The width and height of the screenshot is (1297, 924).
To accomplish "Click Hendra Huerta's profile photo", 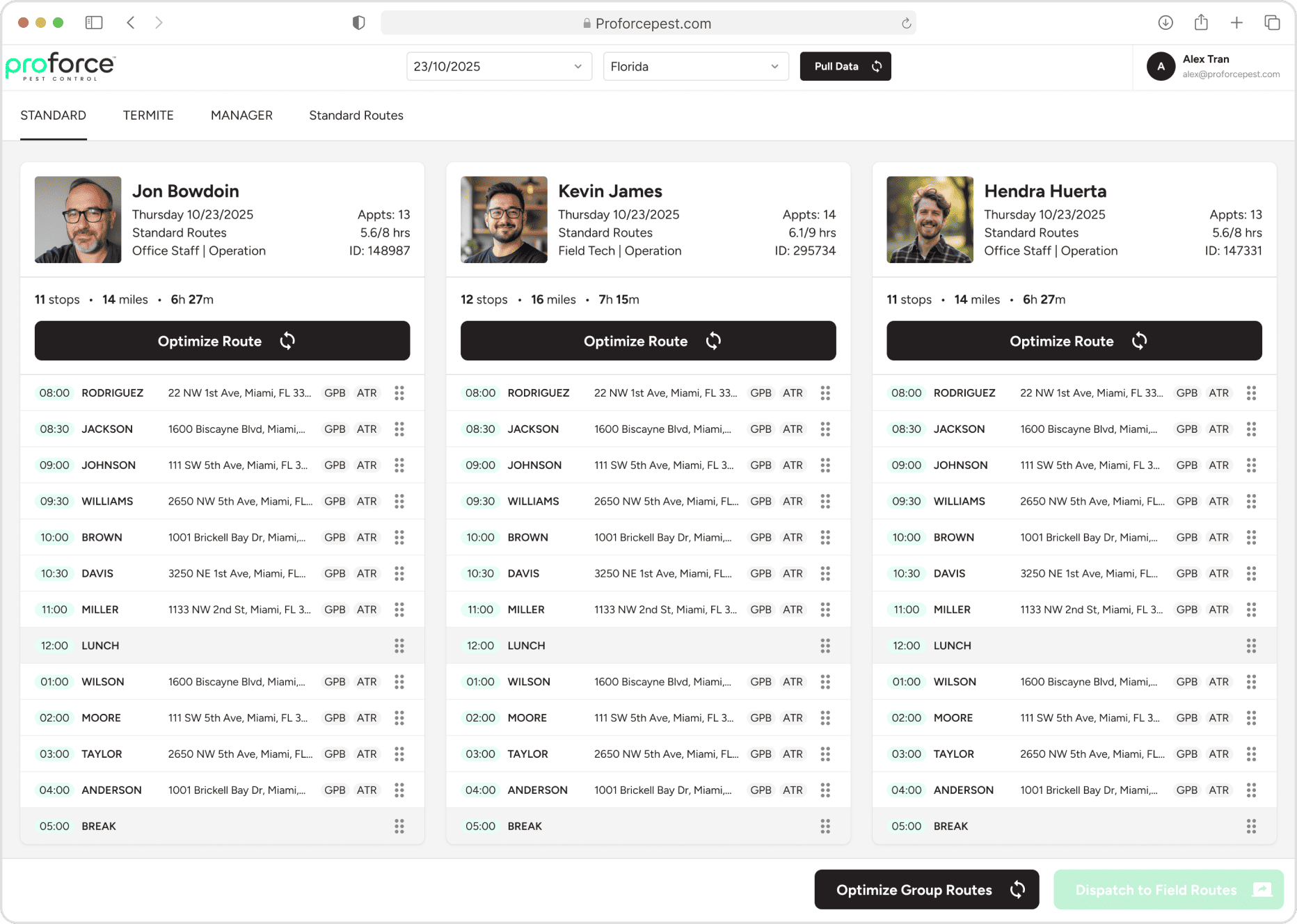I will (930, 220).
